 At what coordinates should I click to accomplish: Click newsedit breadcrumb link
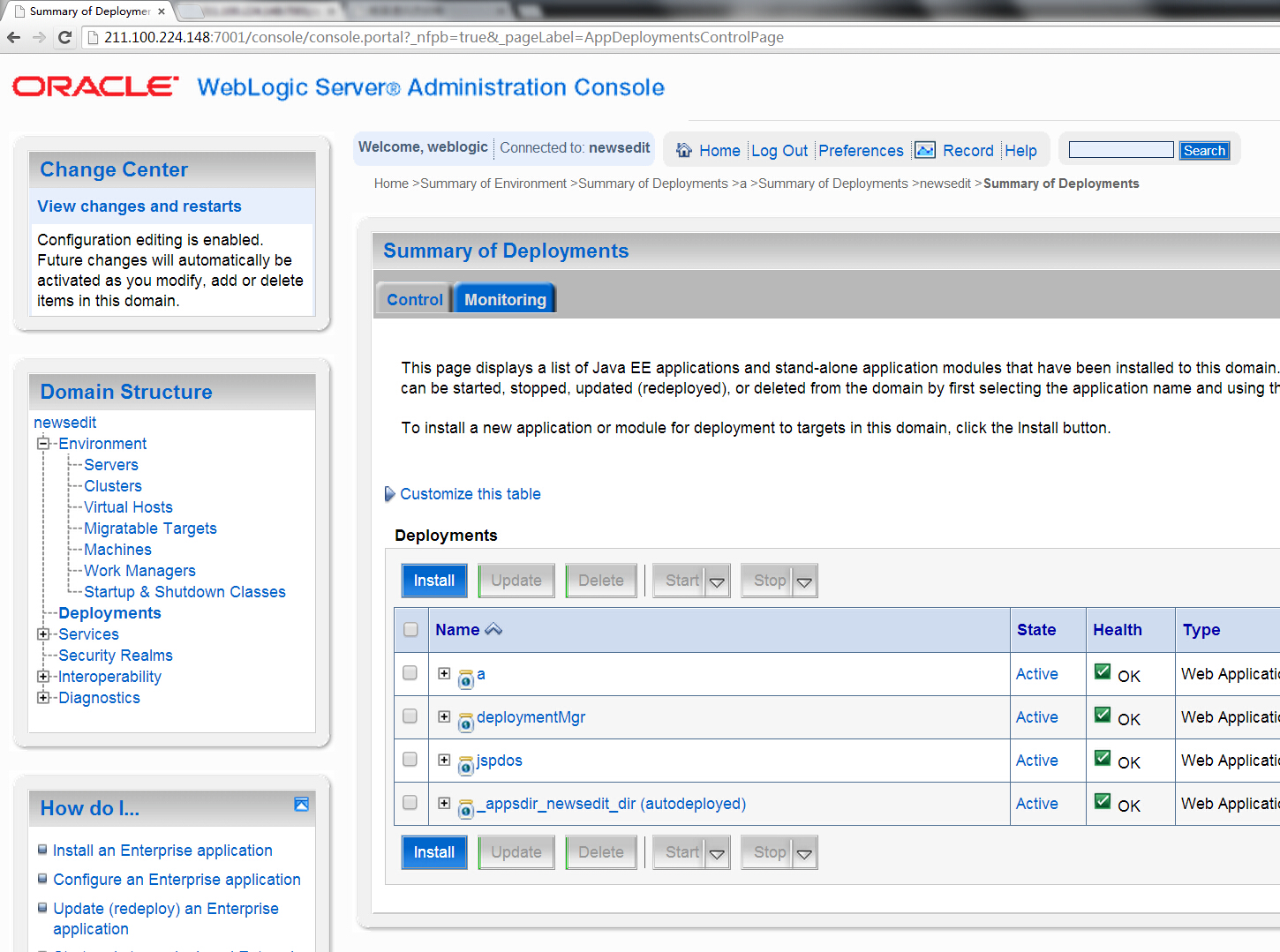tap(945, 184)
